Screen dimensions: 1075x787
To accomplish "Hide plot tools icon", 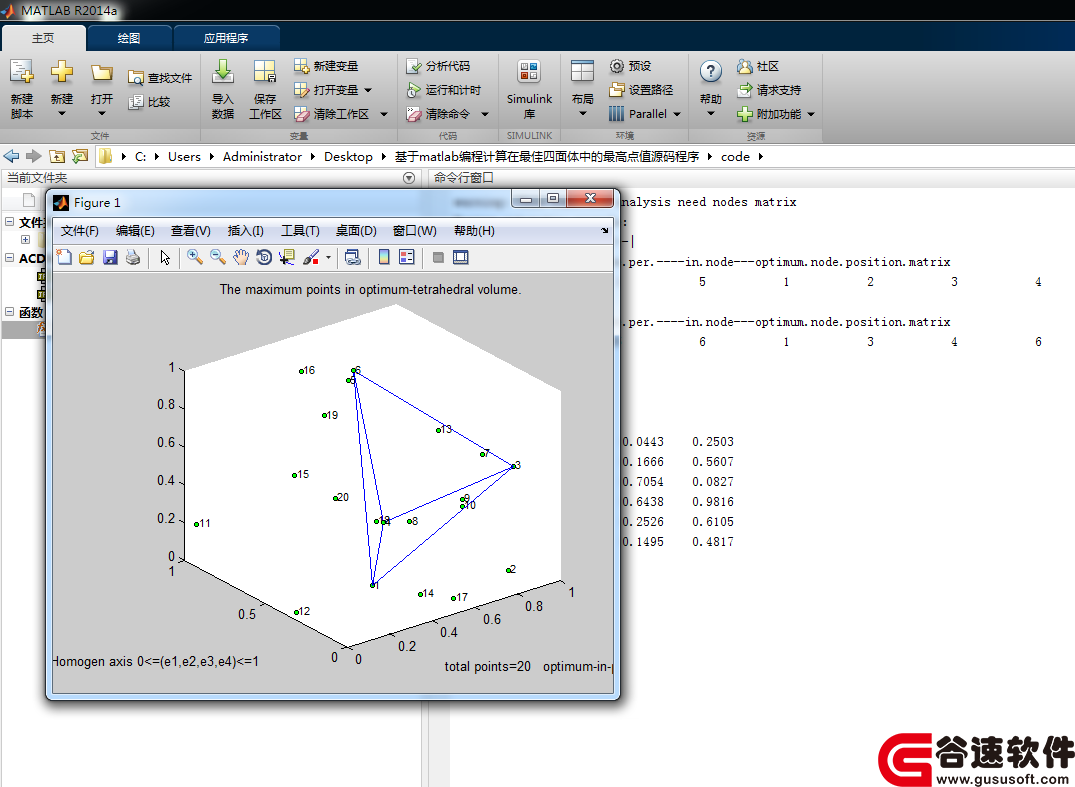I will click(438, 258).
